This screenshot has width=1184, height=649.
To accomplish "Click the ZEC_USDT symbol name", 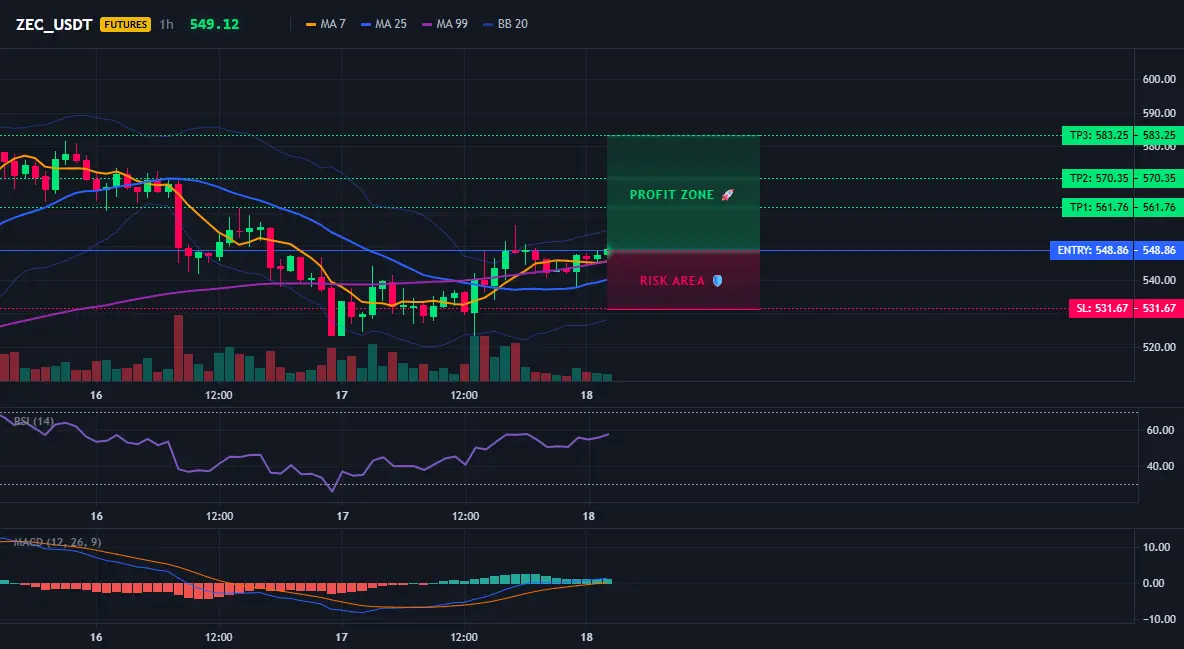I will (x=54, y=24).
